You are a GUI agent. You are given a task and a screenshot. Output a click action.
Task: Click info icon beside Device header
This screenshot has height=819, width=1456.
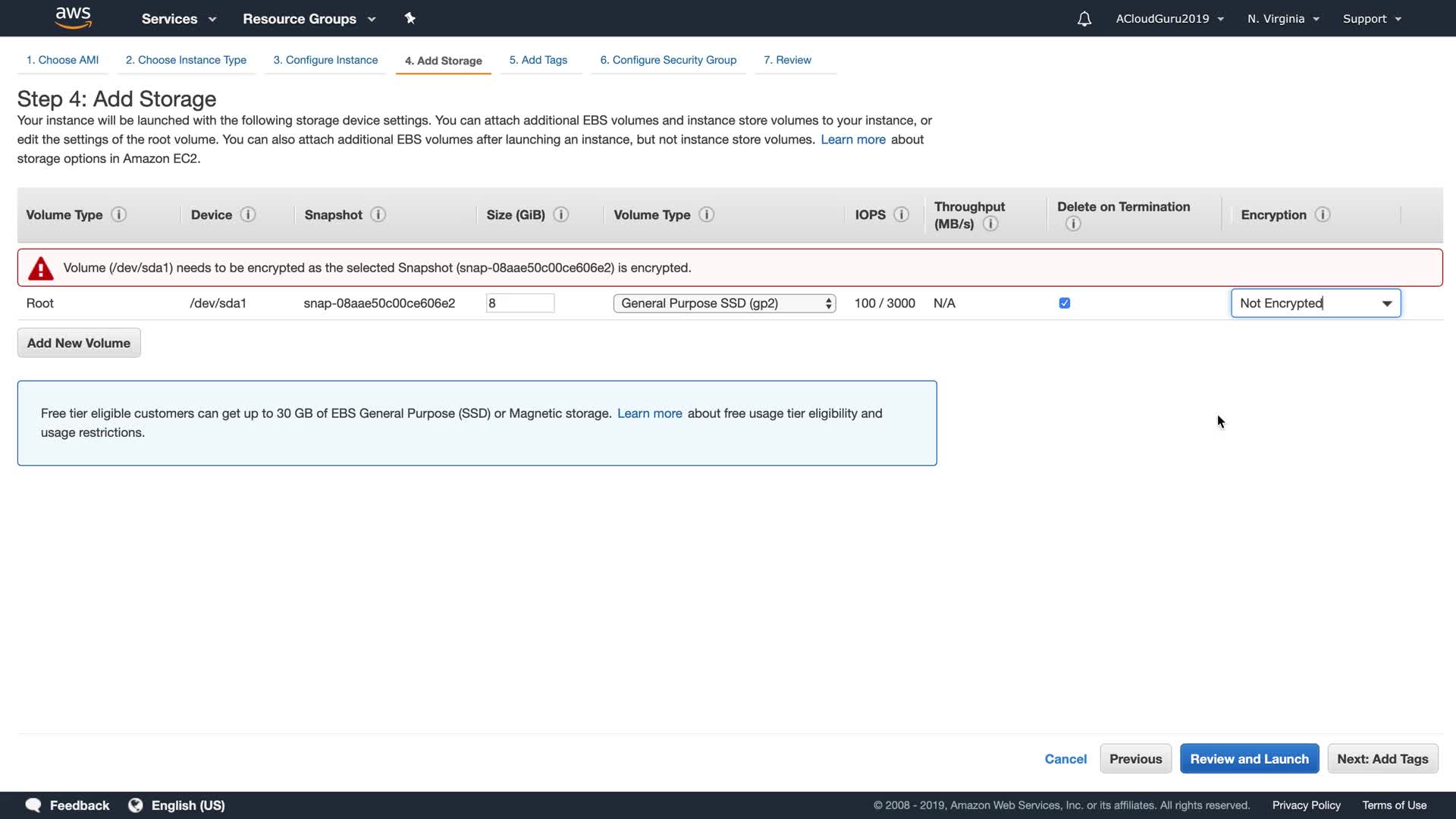click(247, 215)
